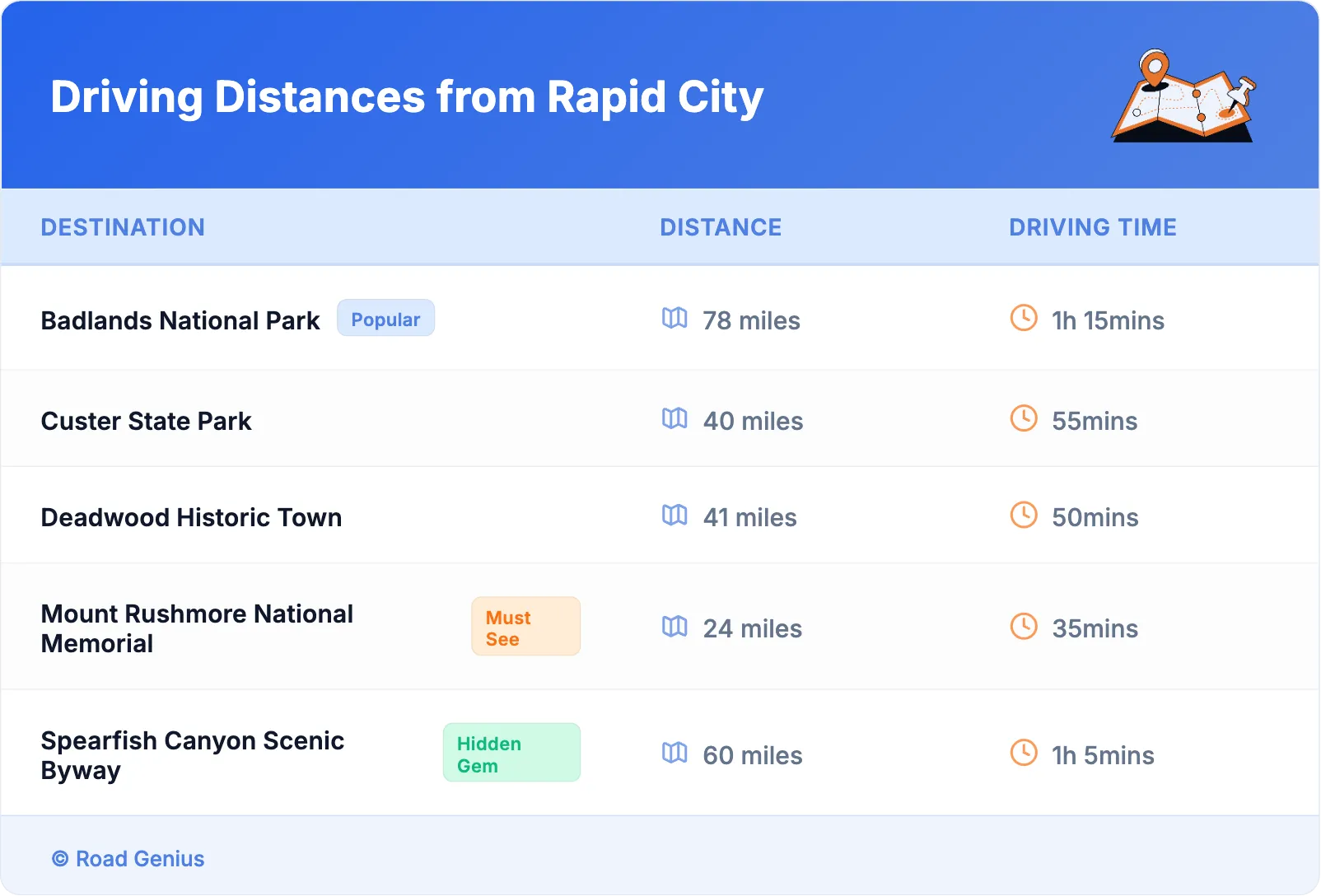Click the Popular badge

(x=385, y=319)
